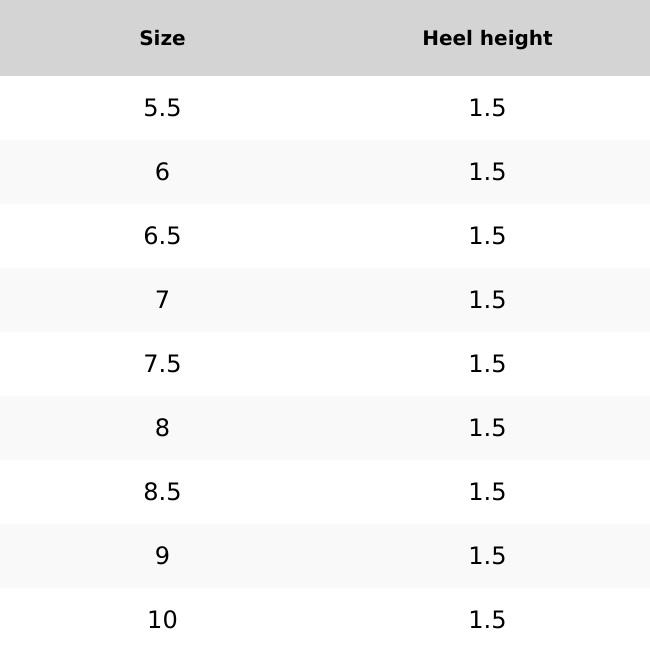Select the size 7.5 cell
This screenshot has height=652, width=650.
[x=162, y=364]
